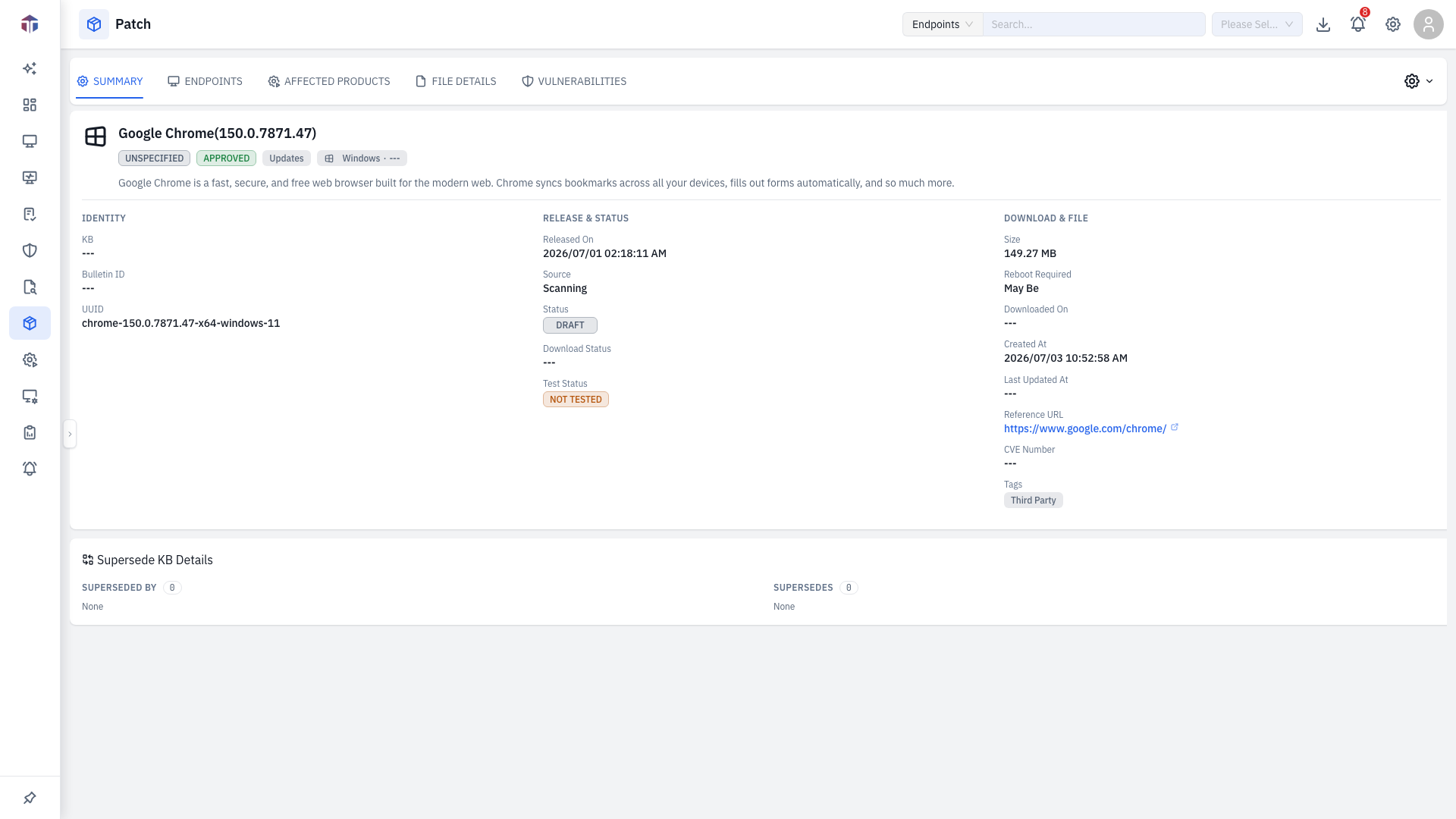This screenshot has width=1456, height=819.
Task: Open the notifications bell icon
Action: click(x=1357, y=24)
